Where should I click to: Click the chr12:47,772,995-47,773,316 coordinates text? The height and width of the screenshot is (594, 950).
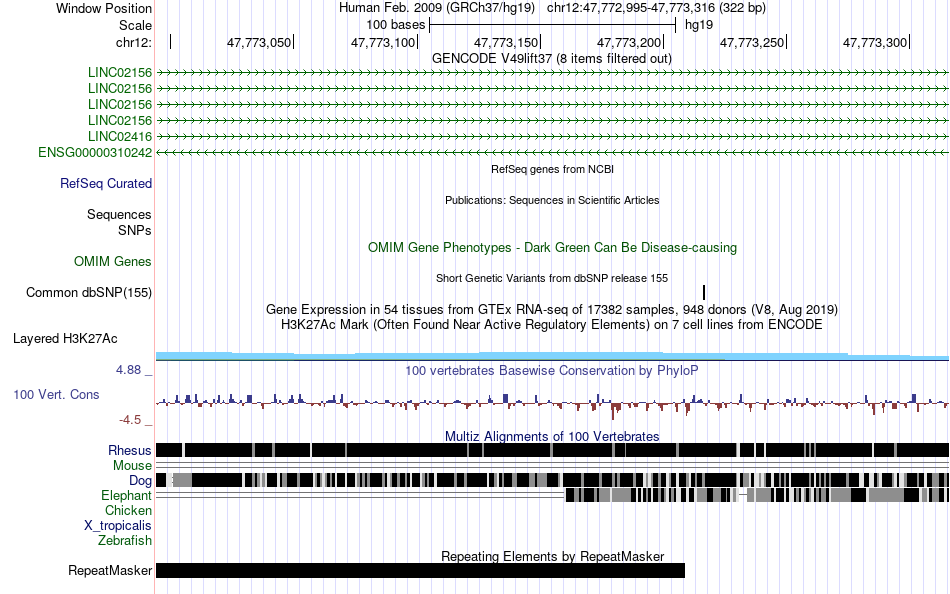pyautogui.click(x=656, y=8)
